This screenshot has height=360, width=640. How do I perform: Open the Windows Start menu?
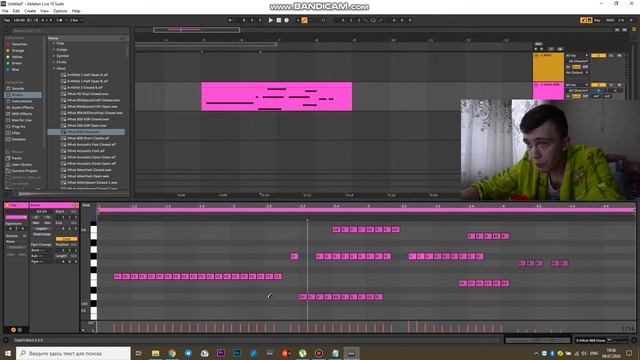pos(8,353)
